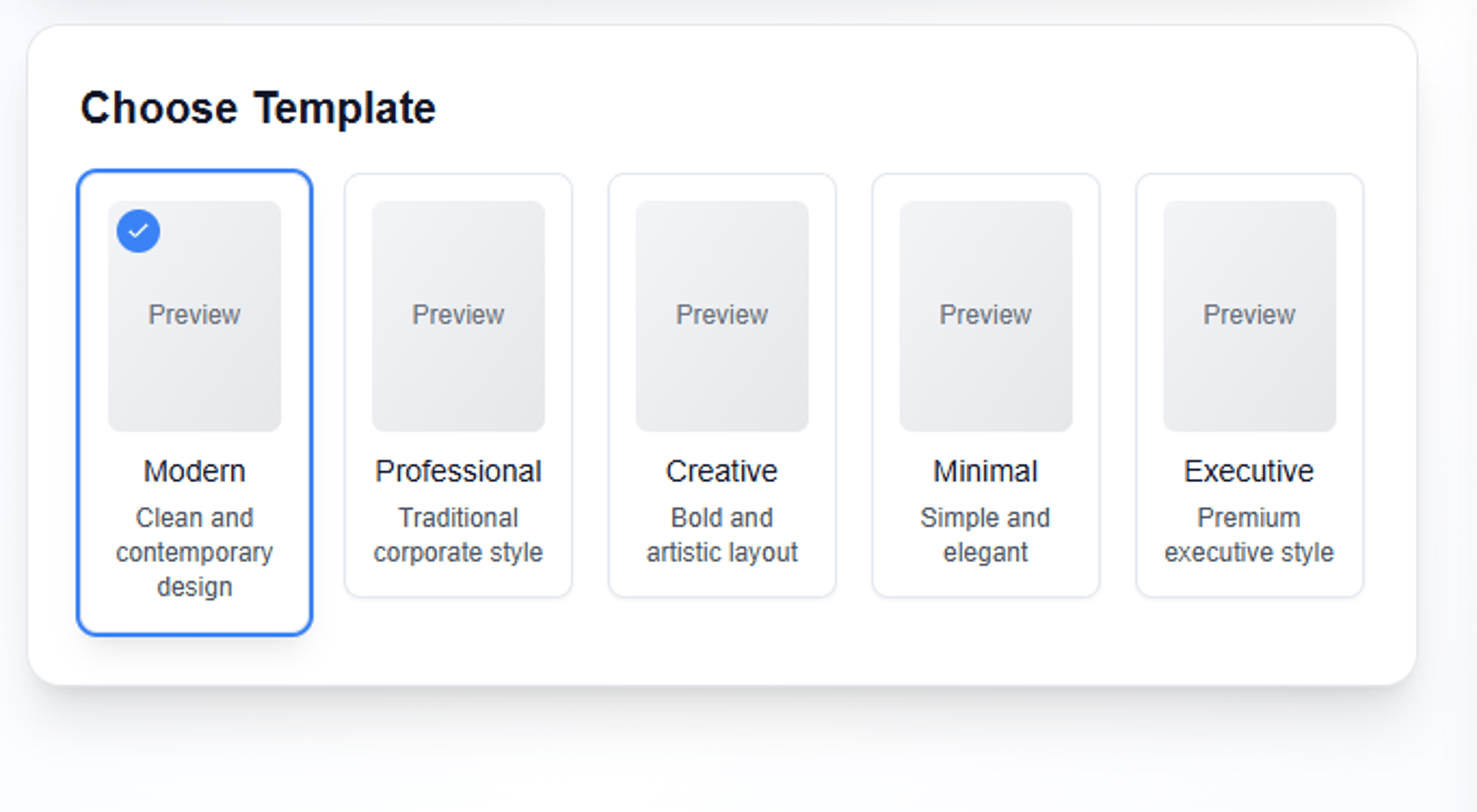The height and width of the screenshot is (812, 1477).
Task: Click 'Simple and elegant' description
Action: click(985, 535)
